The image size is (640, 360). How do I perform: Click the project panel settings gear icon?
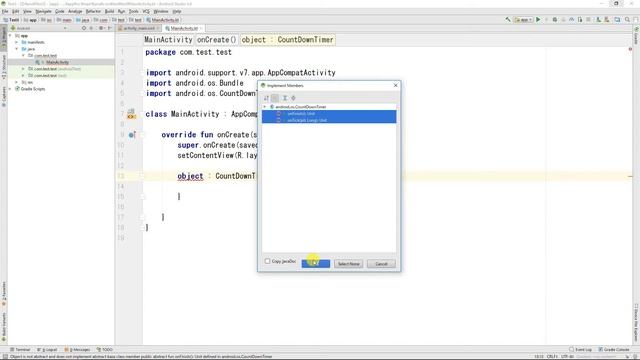tap(101, 28)
